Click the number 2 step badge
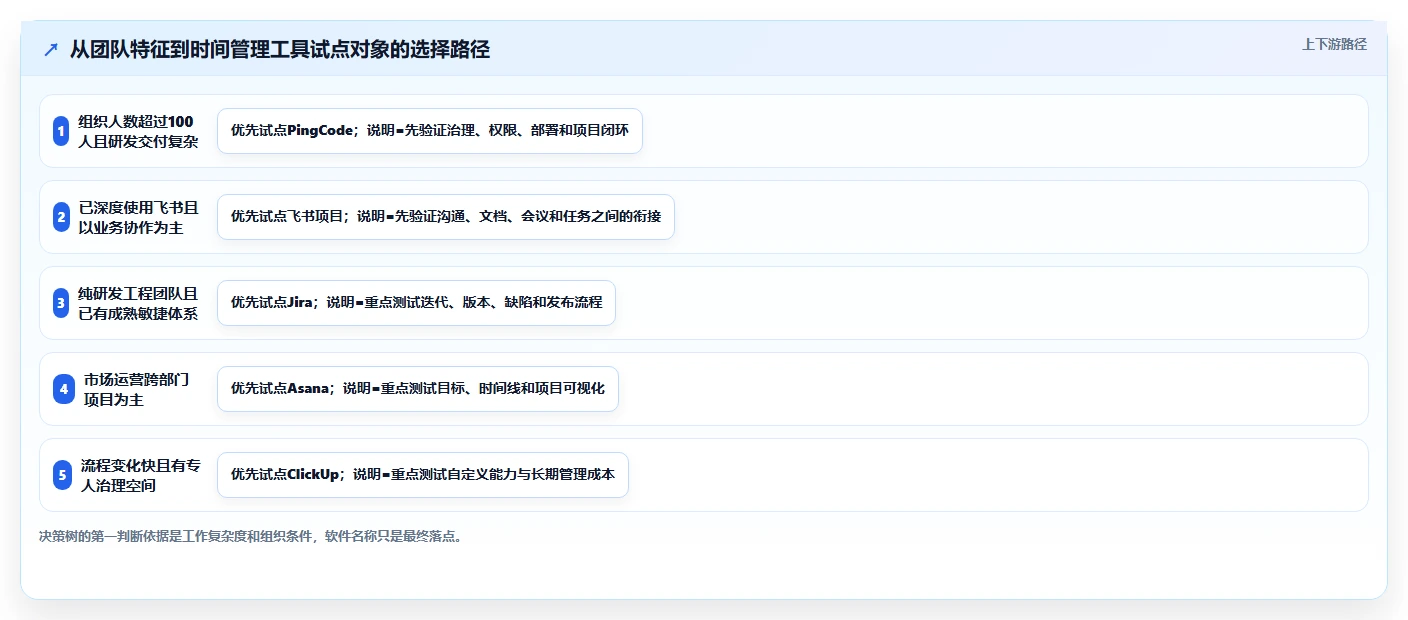Image resolution: width=1408 pixels, height=620 pixels. click(x=61, y=217)
